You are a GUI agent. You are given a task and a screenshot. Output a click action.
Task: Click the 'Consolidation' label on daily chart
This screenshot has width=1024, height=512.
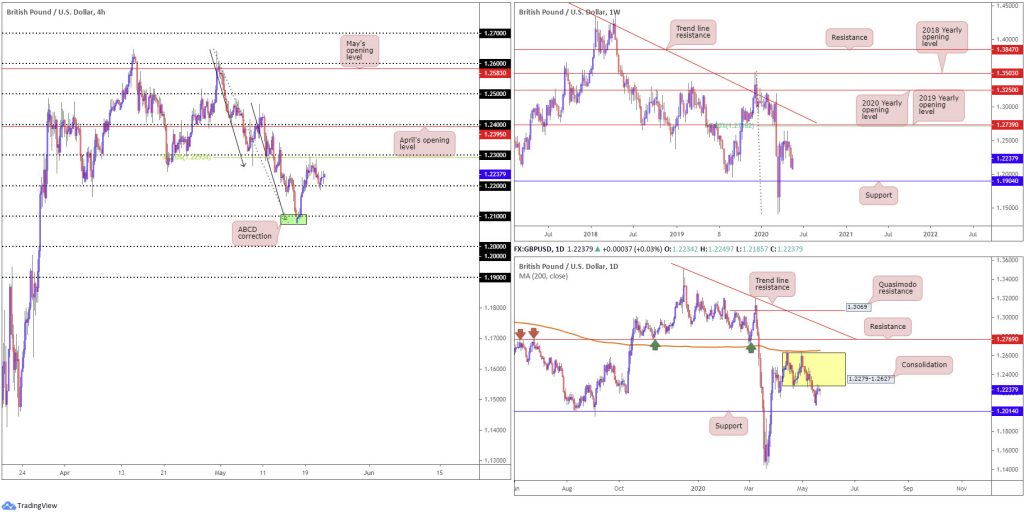tap(920, 364)
